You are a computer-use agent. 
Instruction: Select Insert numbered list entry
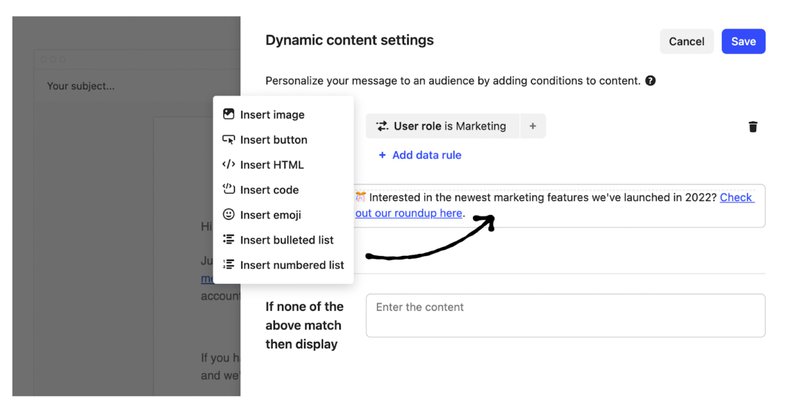(x=283, y=264)
